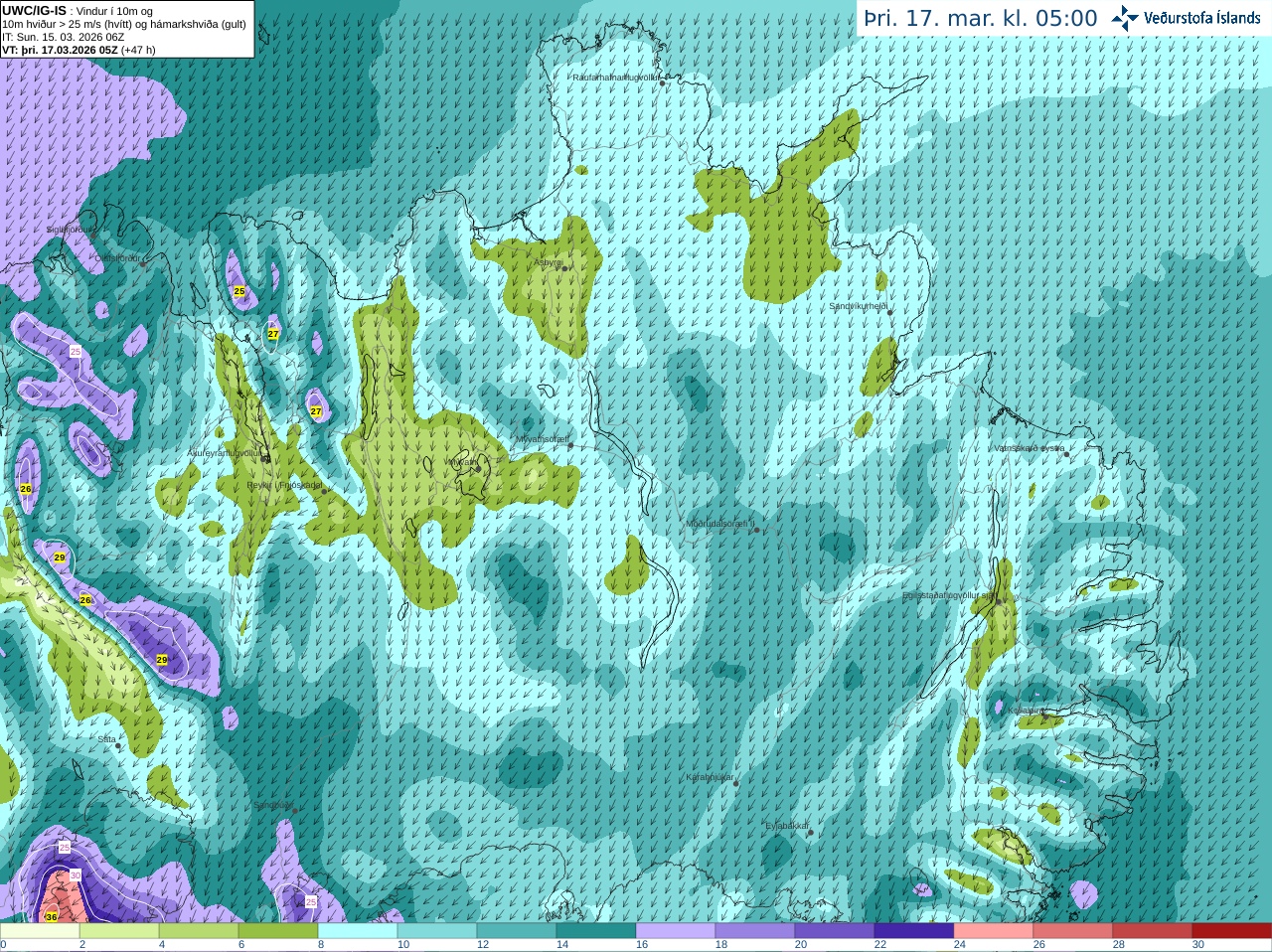The image size is (1272, 952).
Task: Click the legend tick label 20
Action: click(x=801, y=945)
